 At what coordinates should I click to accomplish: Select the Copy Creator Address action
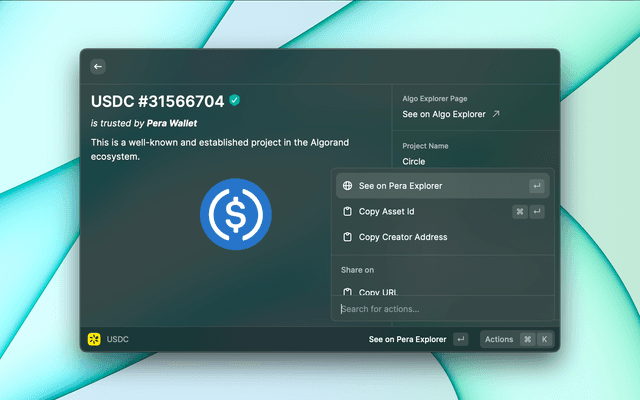click(402, 238)
